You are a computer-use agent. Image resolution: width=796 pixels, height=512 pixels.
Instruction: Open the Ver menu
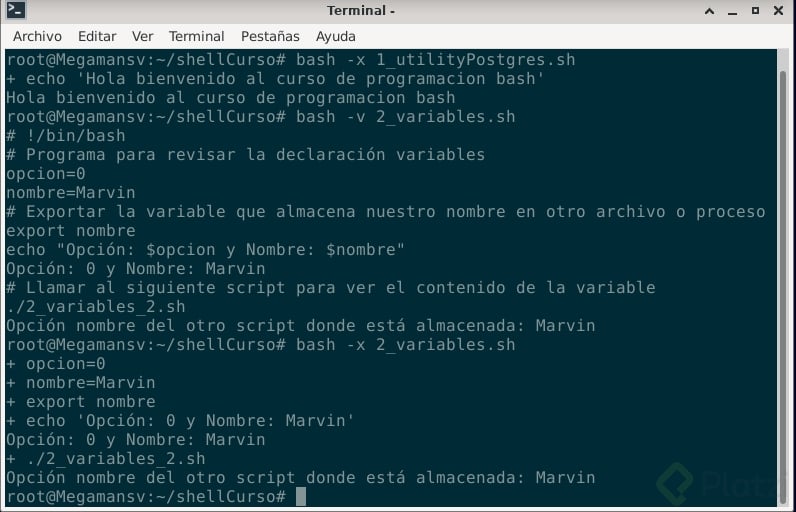pos(143,37)
